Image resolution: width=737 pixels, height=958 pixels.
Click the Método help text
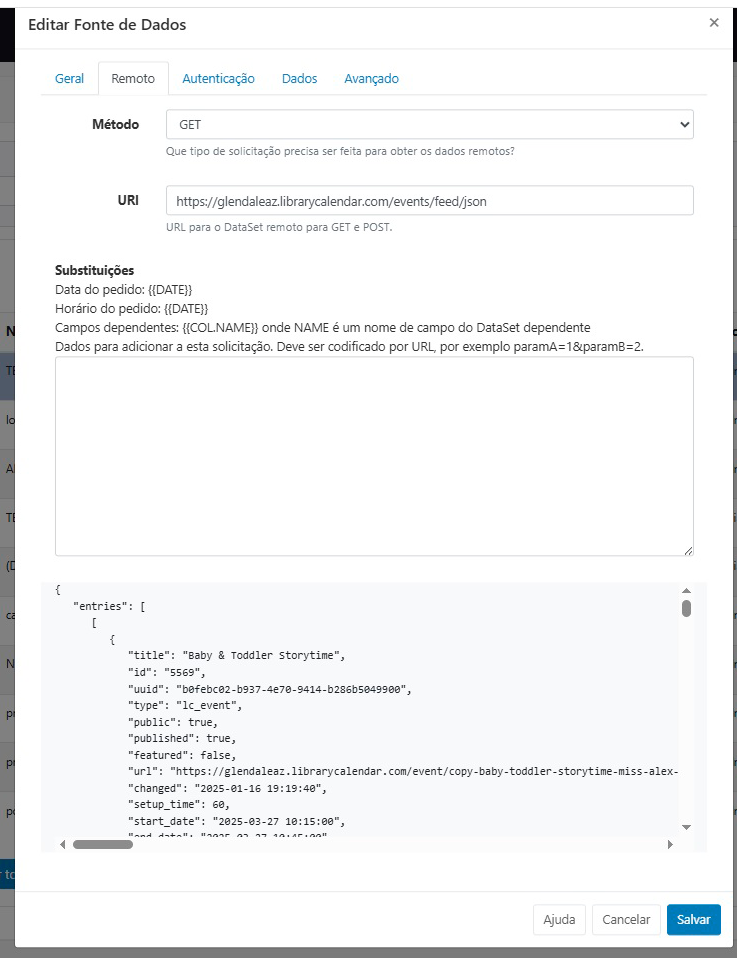(340, 151)
